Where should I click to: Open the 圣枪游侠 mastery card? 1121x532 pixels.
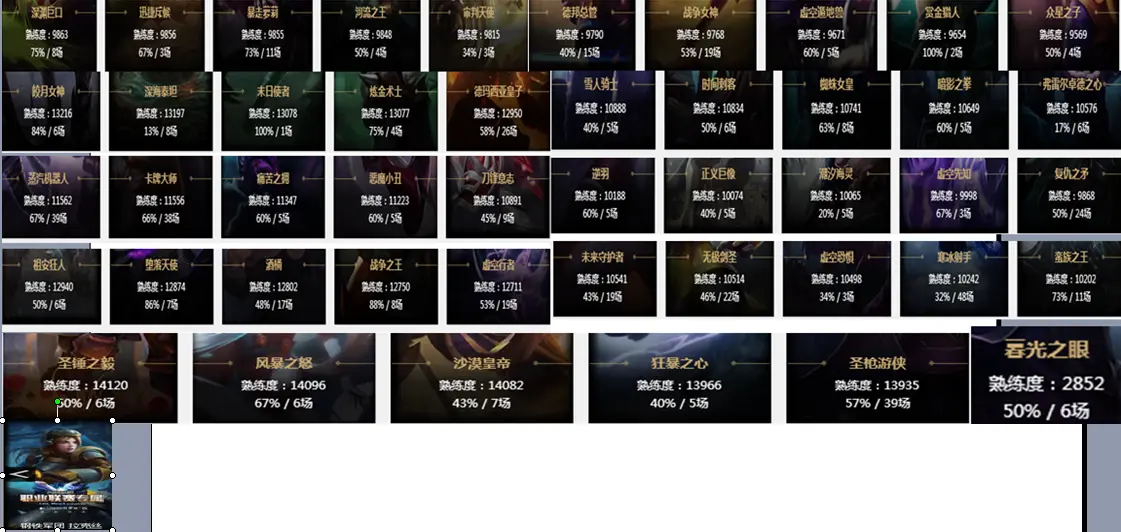tap(877, 378)
